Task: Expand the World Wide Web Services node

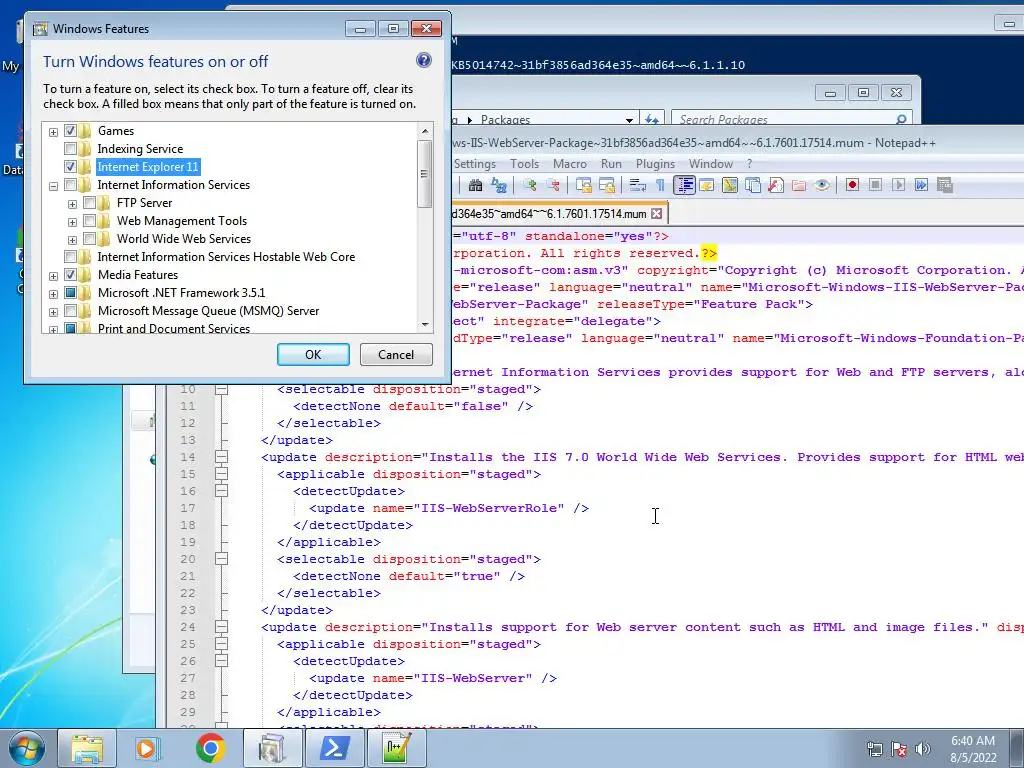Action: point(72,240)
